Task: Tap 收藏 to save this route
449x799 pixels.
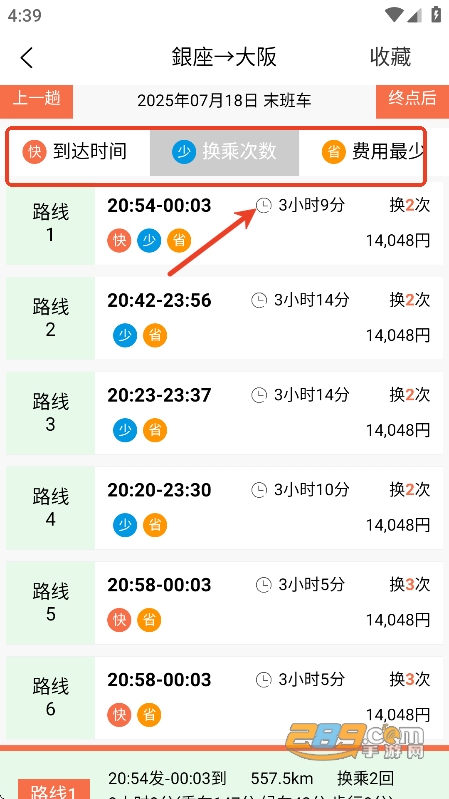Action: (390, 57)
